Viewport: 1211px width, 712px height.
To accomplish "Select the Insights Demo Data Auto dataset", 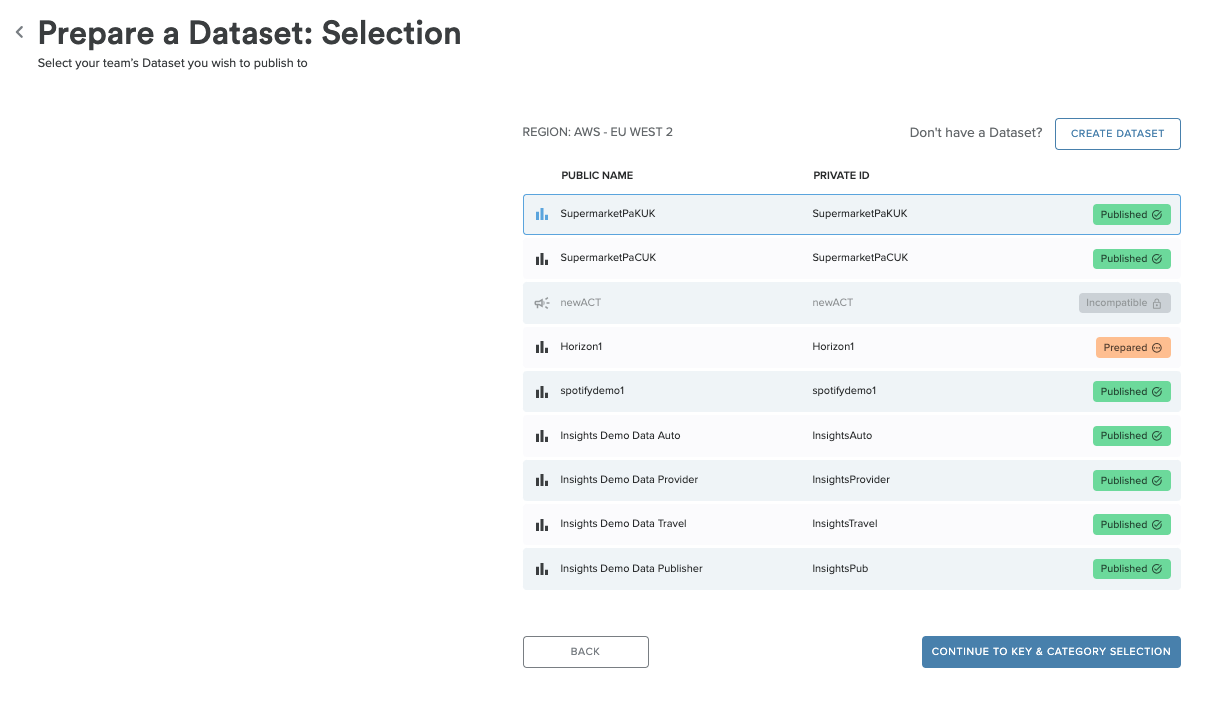I will click(750, 435).
